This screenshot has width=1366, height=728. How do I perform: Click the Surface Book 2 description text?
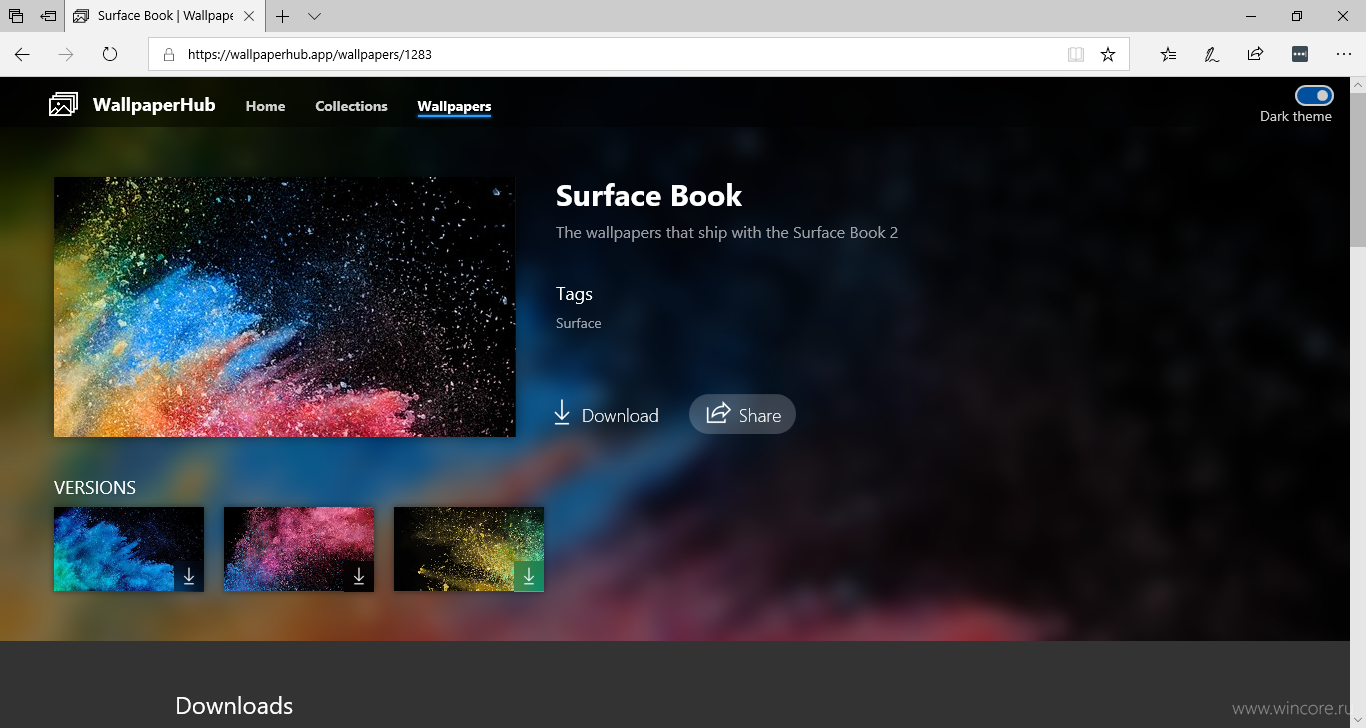pos(727,232)
